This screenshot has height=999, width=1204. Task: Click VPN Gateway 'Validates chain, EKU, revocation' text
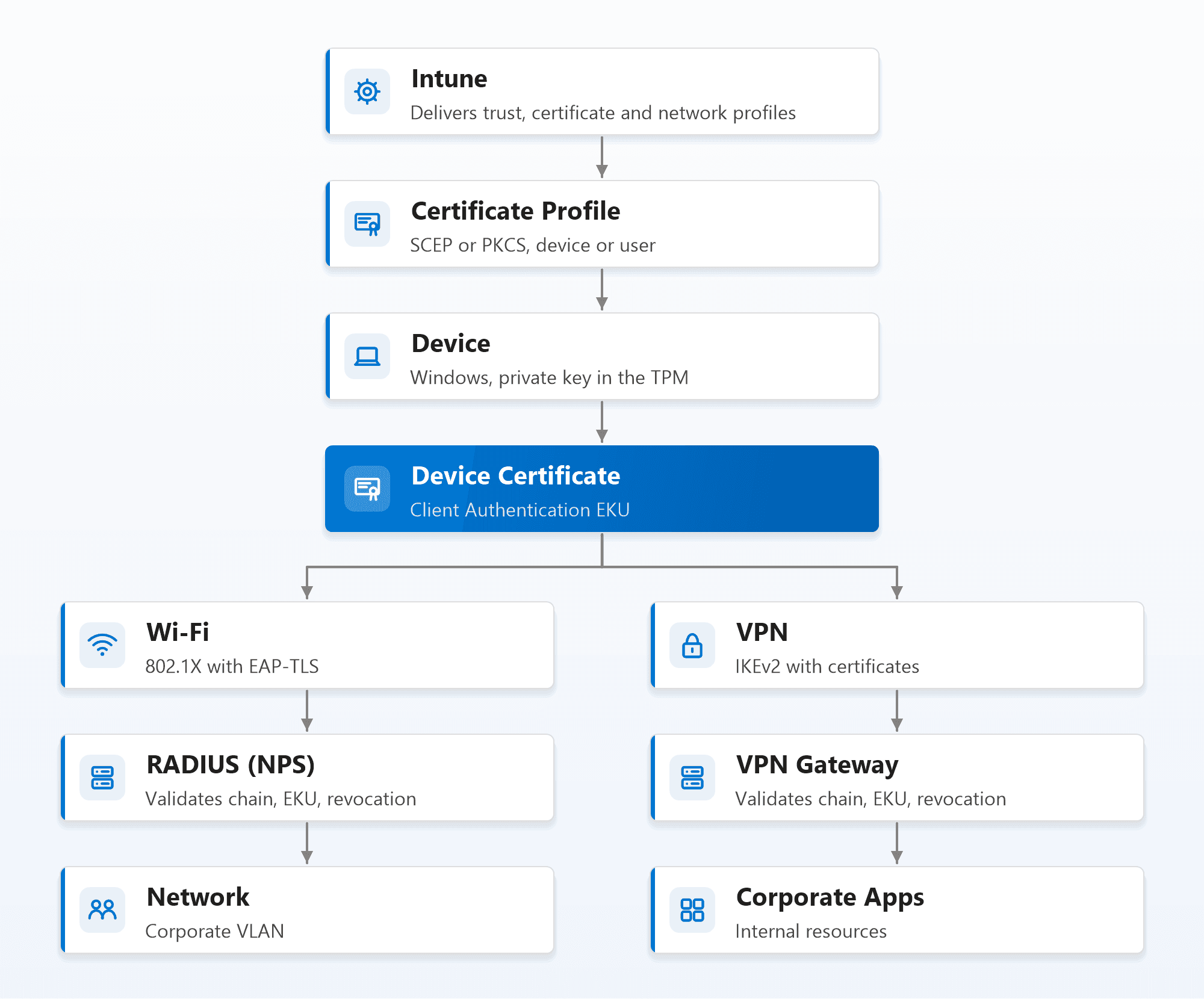(871, 799)
